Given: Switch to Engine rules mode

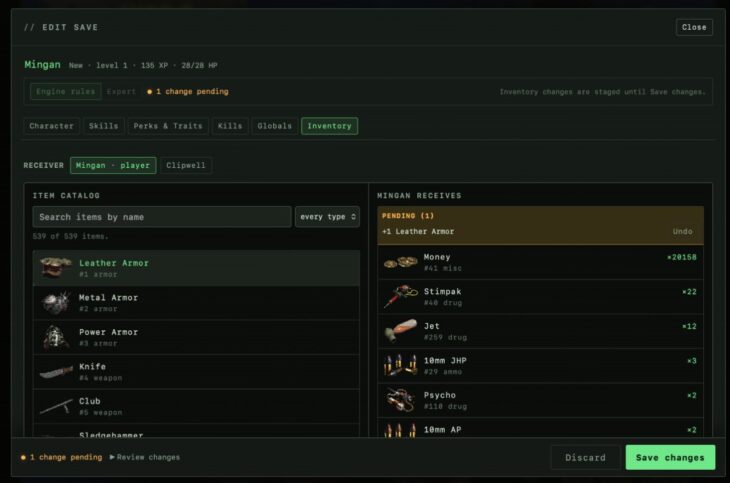Looking at the screenshot, I should pos(66,91).
